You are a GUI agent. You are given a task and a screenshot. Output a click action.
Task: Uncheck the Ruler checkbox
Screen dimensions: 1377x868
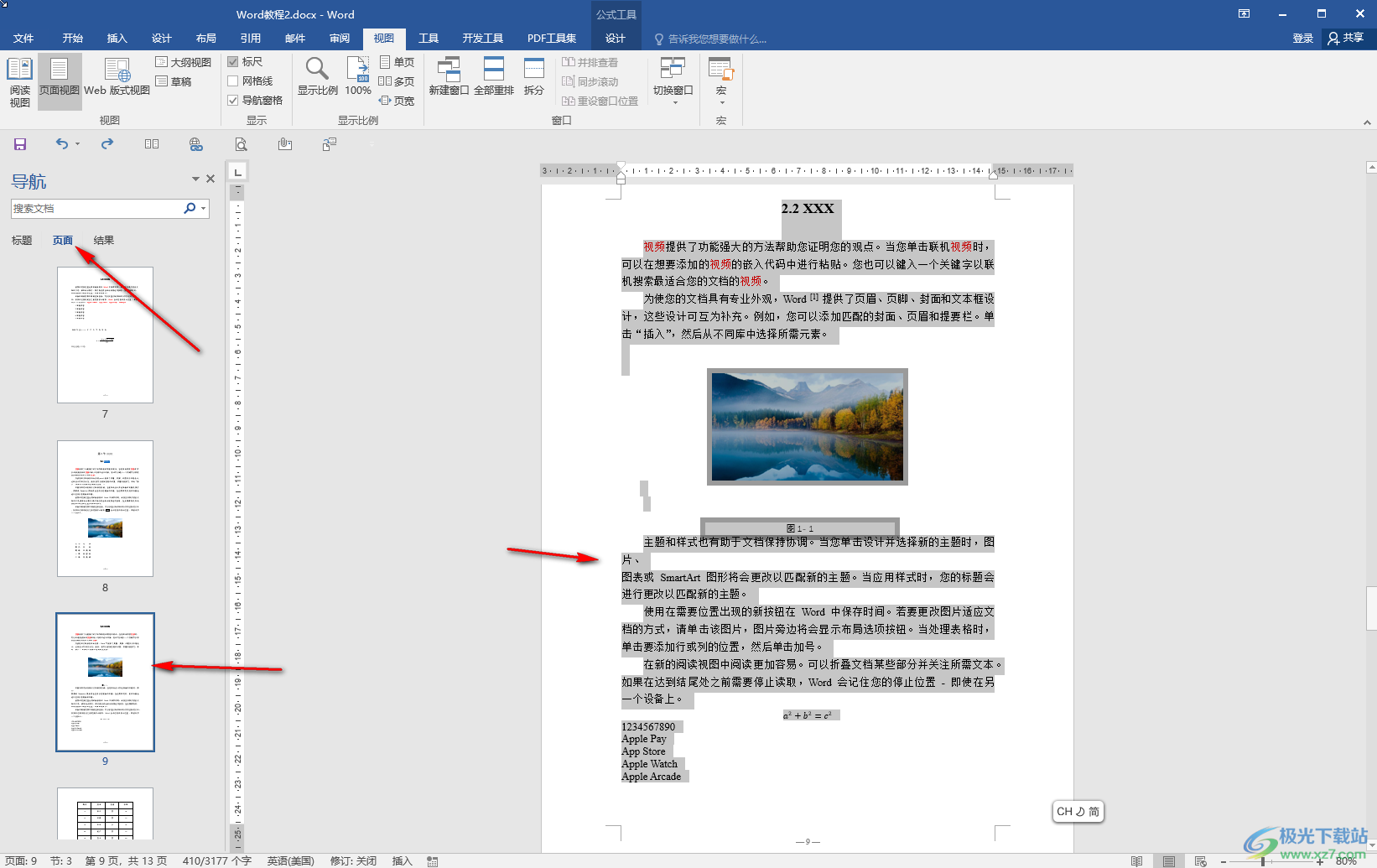[x=233, y=62]
